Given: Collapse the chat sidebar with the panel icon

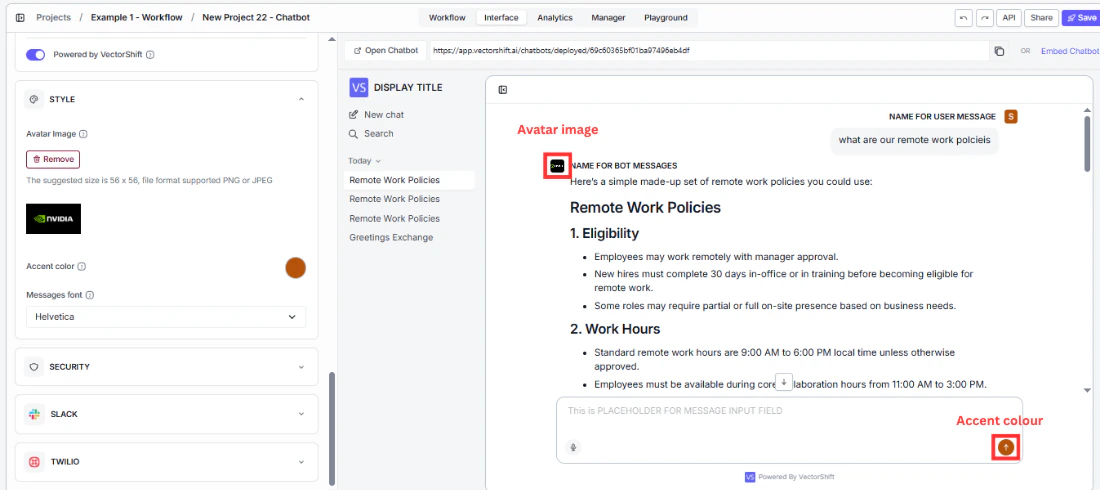Looking at the screenshot, I should point(503,90).
